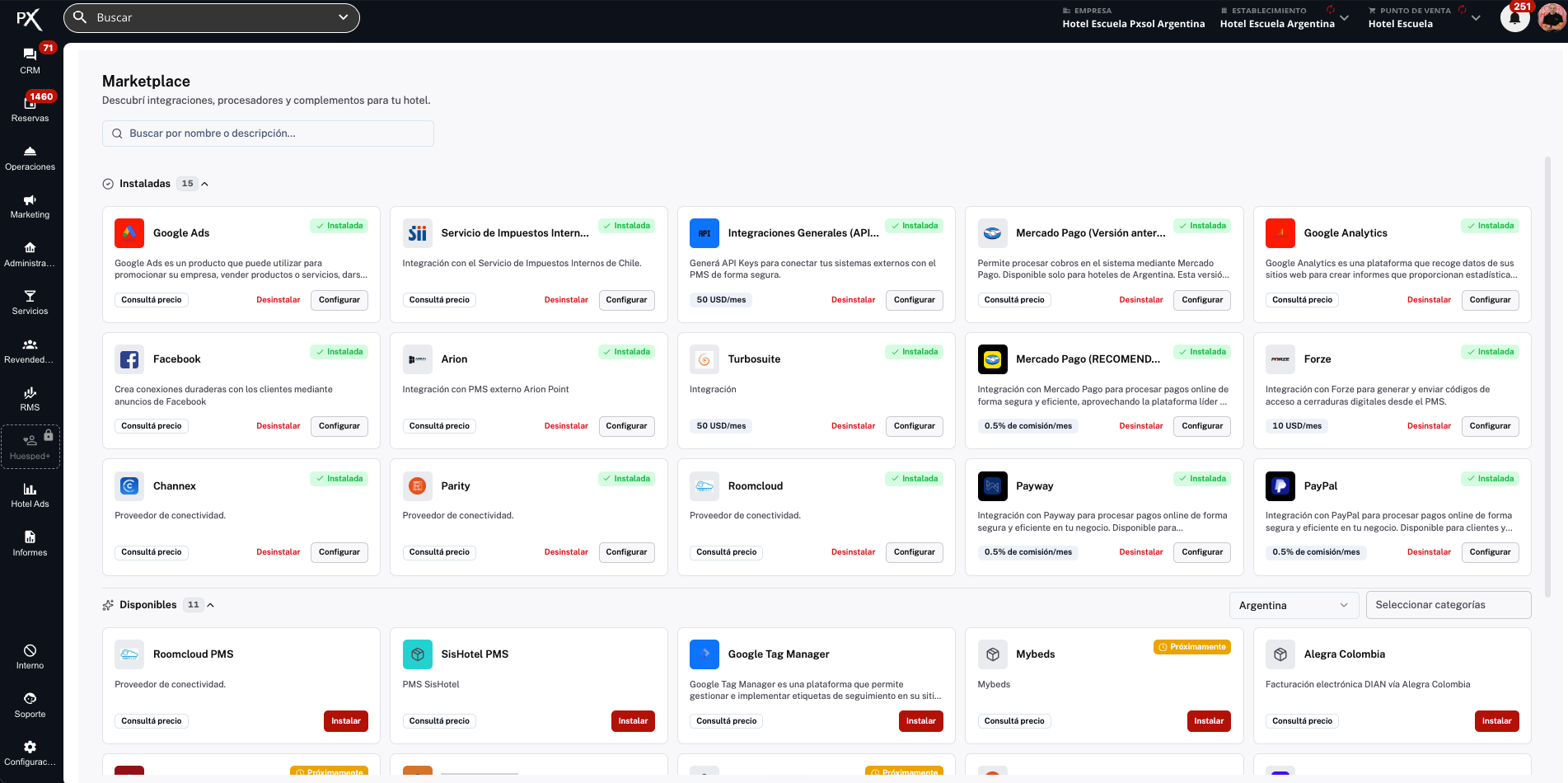Click the page vertical scrollbar
This screenshot has height=783, width=1568.
coord(1547,376)
